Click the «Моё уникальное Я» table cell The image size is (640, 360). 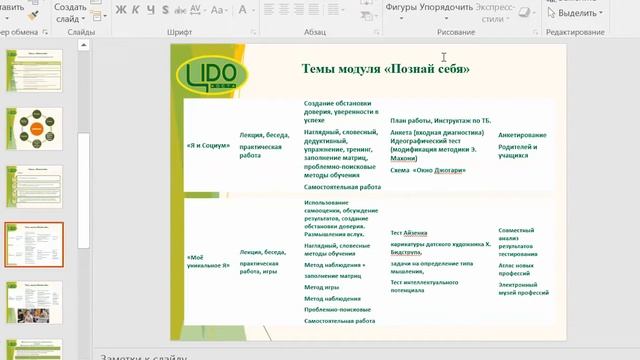[x=208, y=261]
